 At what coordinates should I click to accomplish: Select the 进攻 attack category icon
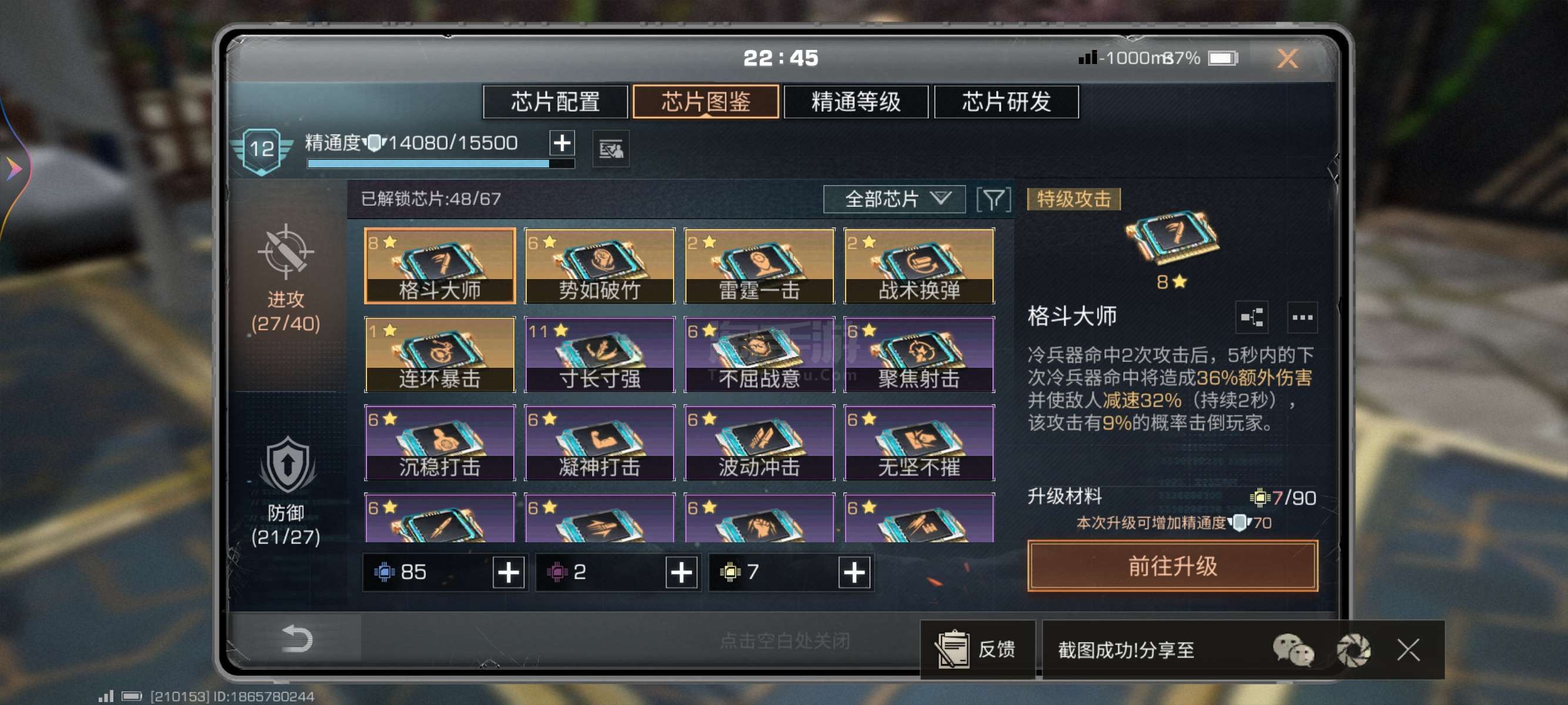(x=285, y=252)
